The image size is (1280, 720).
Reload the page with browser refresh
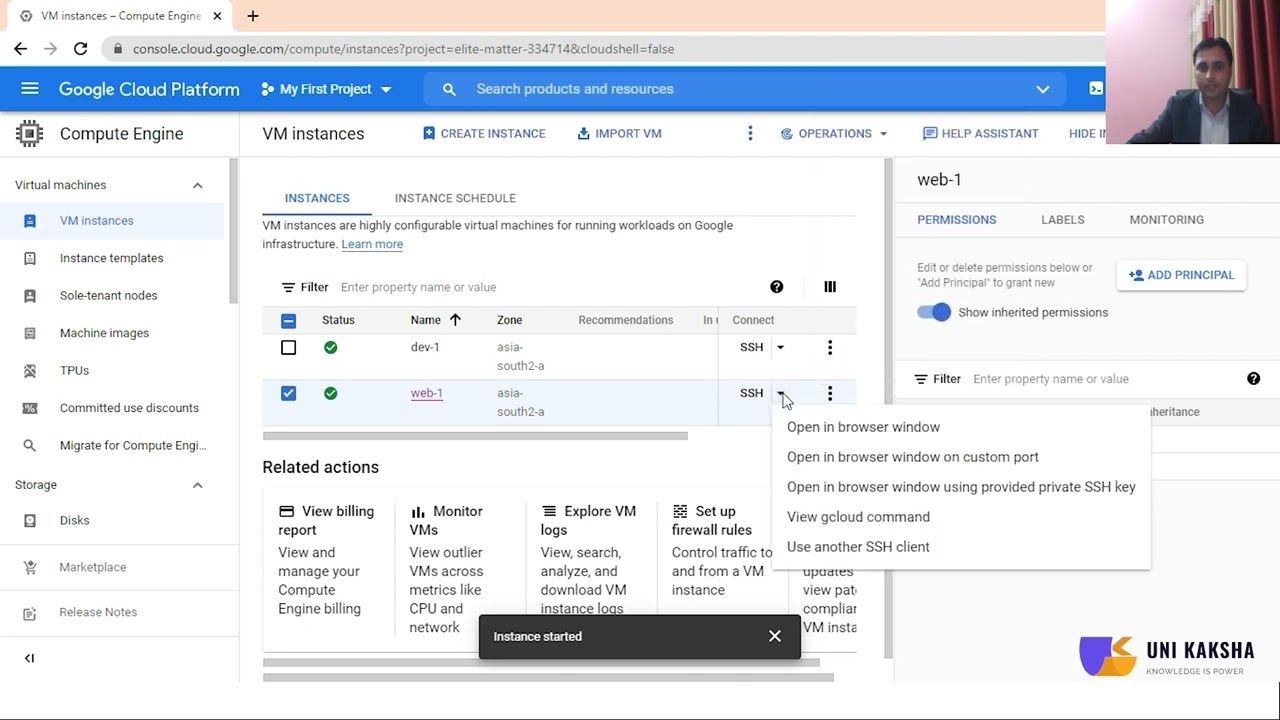click(80, 48)
